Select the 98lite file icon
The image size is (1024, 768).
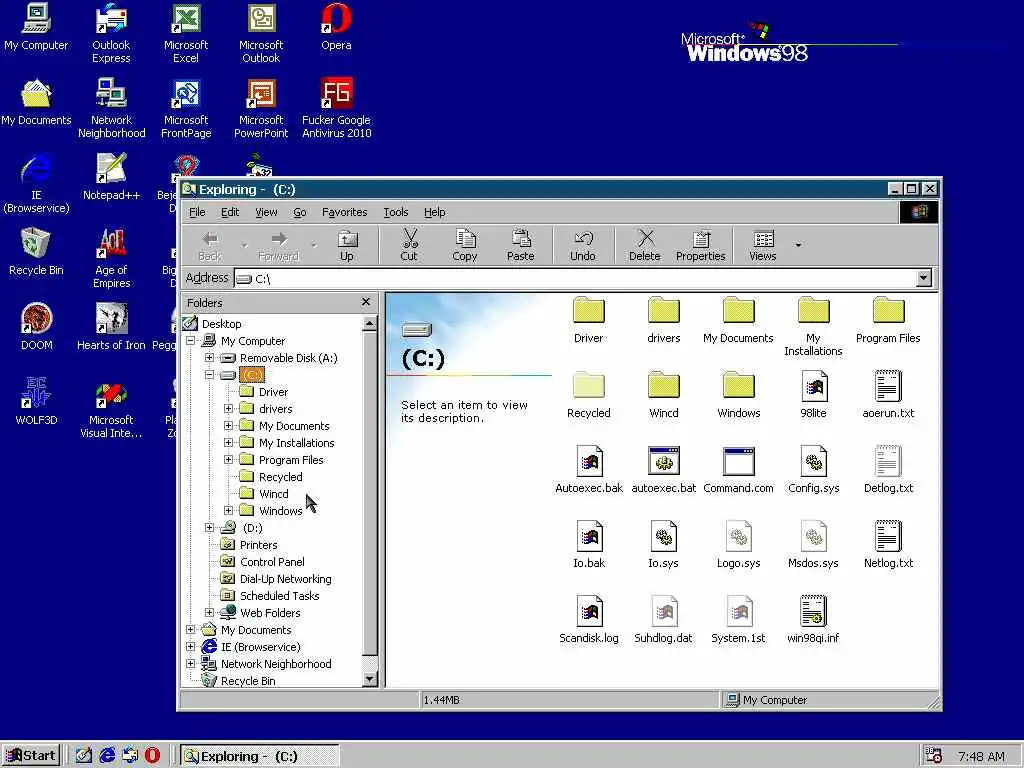[814, 395]
